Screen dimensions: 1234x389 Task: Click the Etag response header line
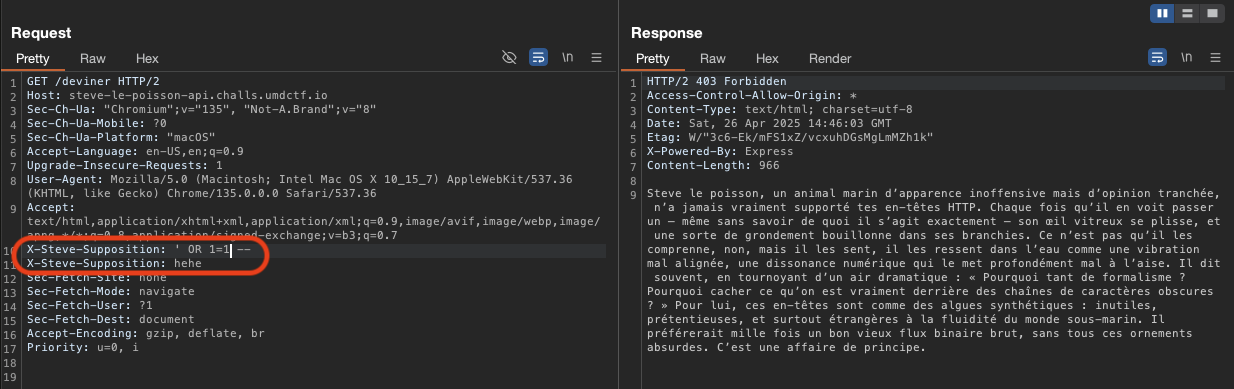point(789,137)
